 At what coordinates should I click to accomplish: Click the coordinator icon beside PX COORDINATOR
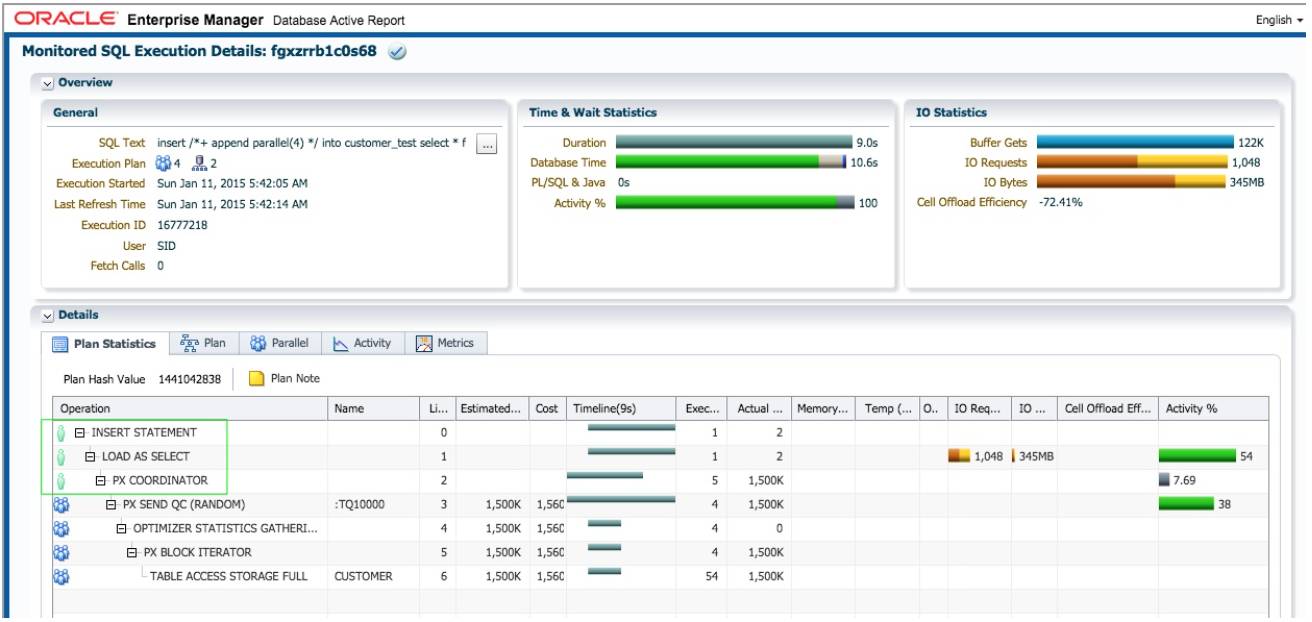point(60,481)
